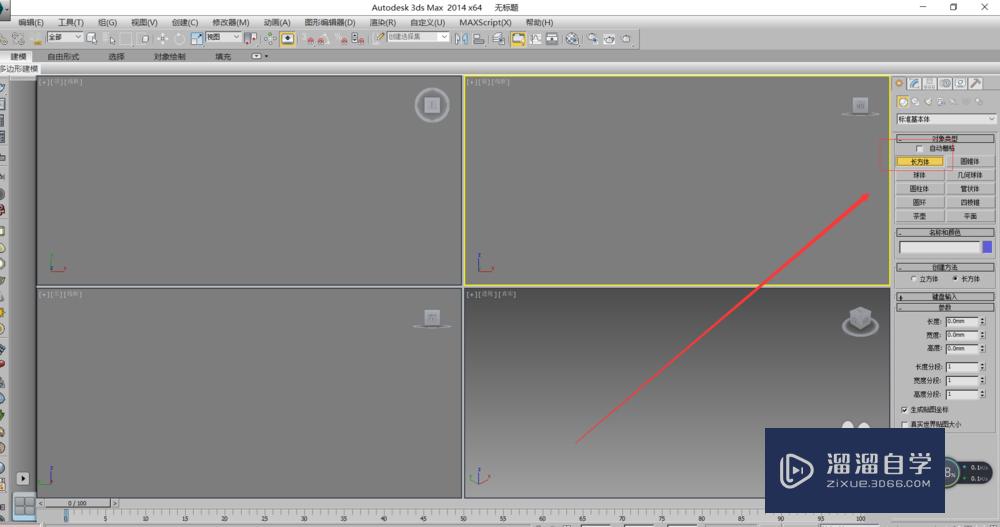The width and height of the screenshot is (1000, 527).
Task: Open the Utilities hammer panel icon
Action: pos(975,84)
